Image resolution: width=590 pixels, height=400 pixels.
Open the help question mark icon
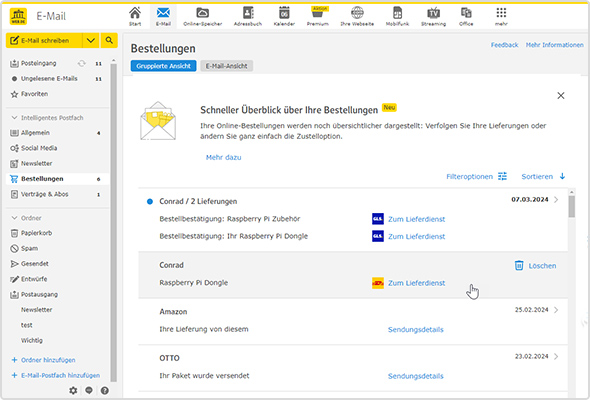pyautogui.click(x=105, y=390)
